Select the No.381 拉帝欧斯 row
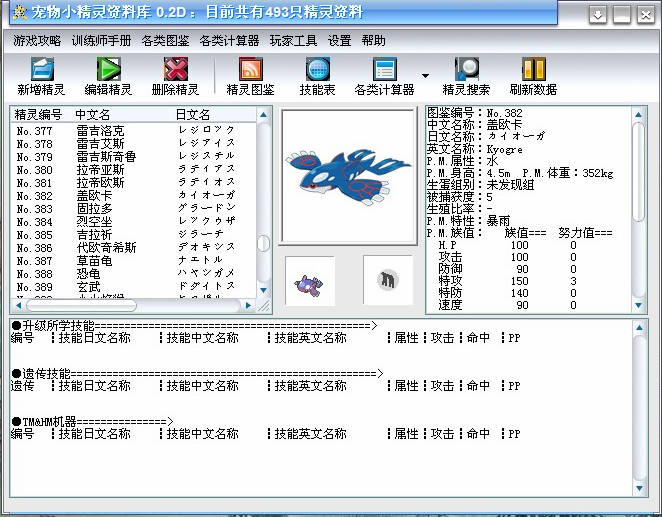 click(133, 183)
